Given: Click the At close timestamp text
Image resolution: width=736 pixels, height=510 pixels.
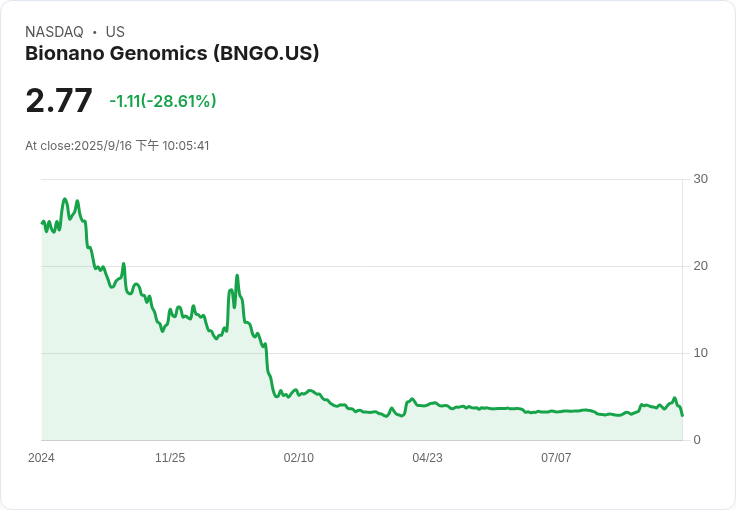Looking at the screenshot, I should [x=117, y=146].
